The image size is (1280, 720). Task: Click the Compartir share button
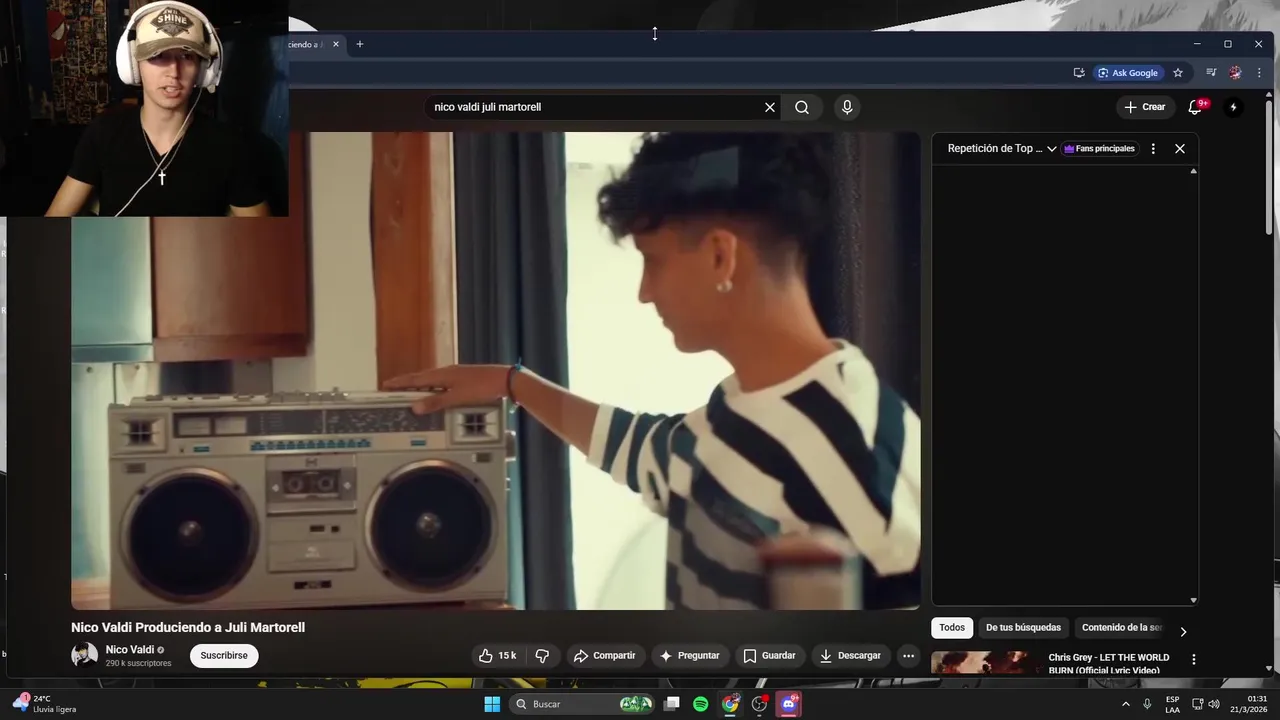click(x=605, y=656)
